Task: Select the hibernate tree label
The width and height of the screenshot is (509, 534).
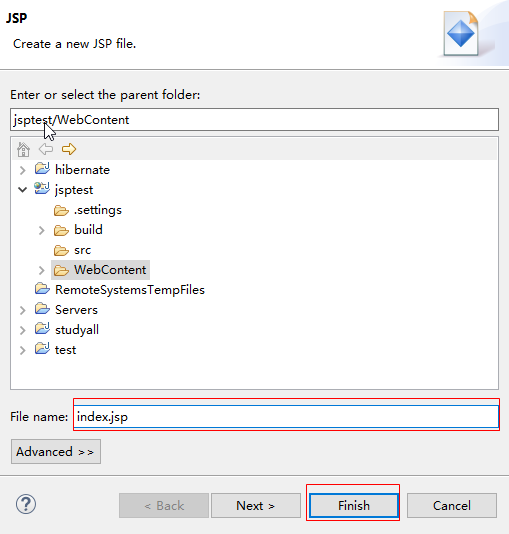Action: (x=82, y=170)
